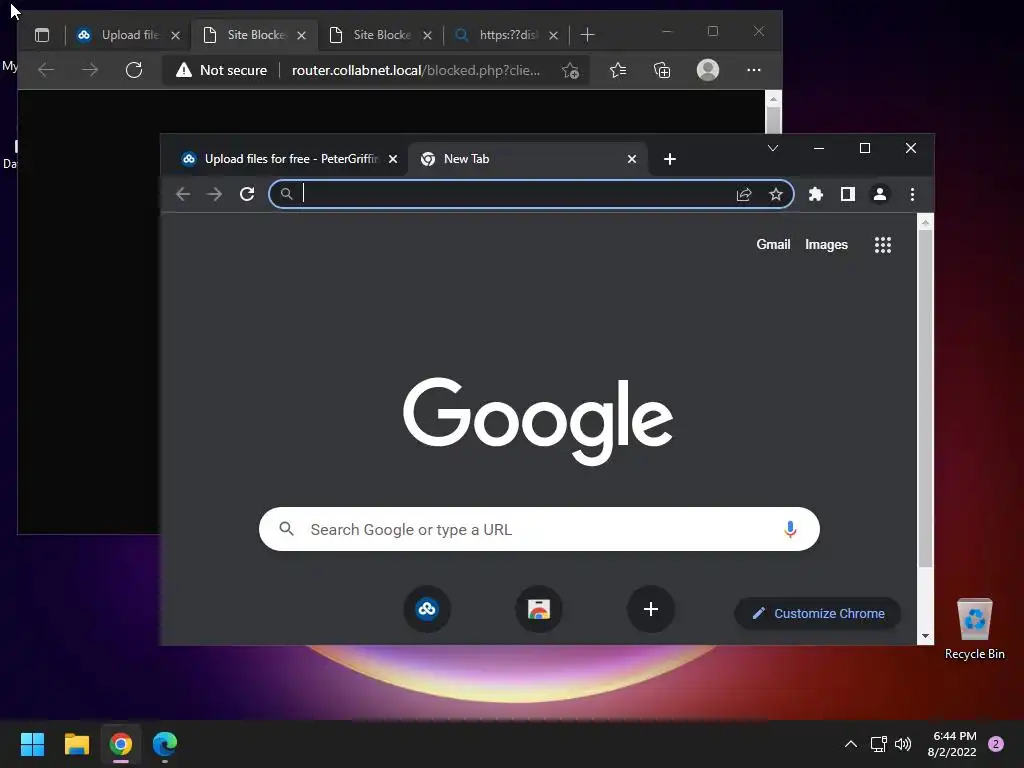Screen dimensions: 1024x768
Task: Open PeterGriffin upload shortcut tile
Action: [x=427, y=609]
